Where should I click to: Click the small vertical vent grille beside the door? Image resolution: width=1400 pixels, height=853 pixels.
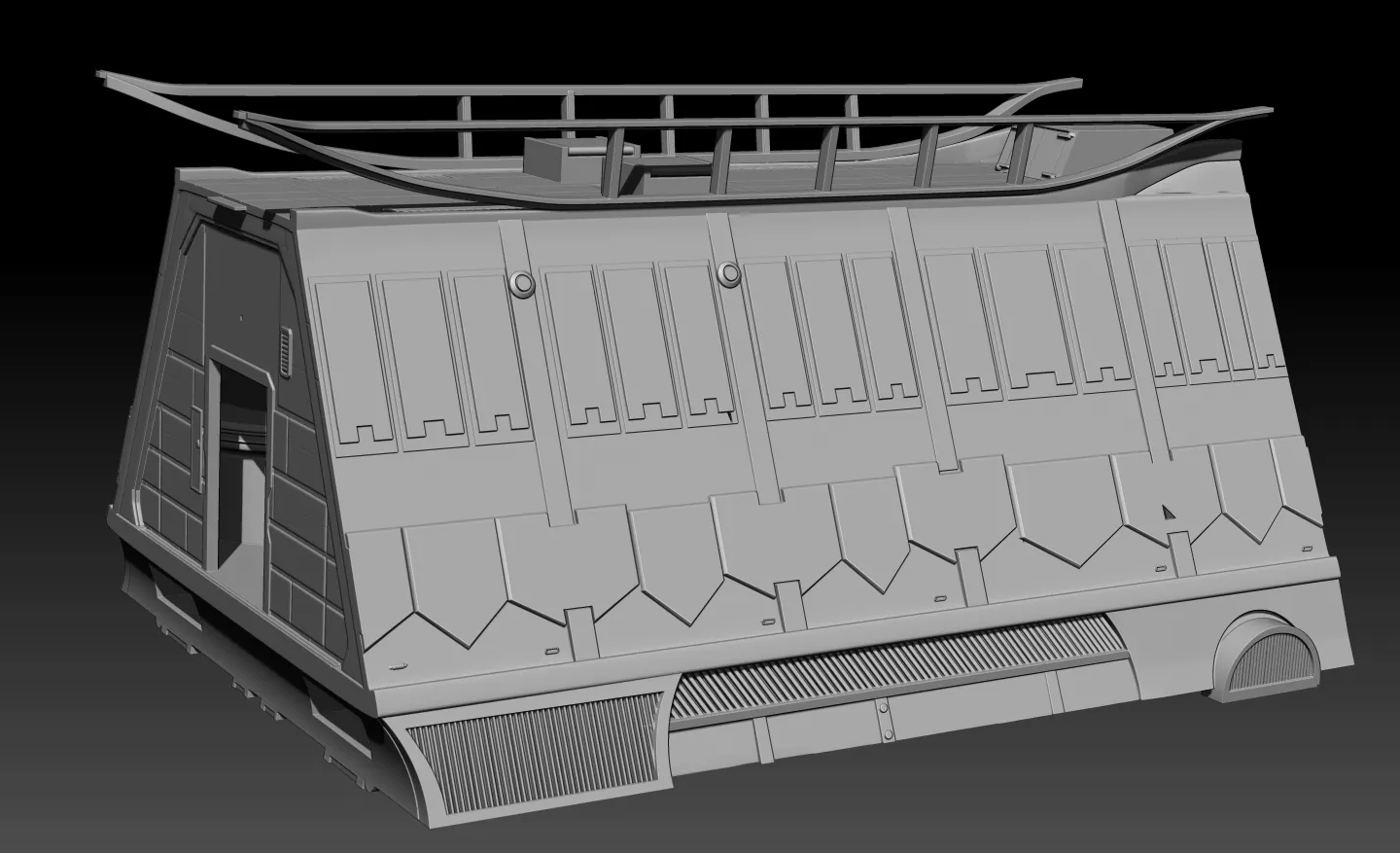[284, 351]
